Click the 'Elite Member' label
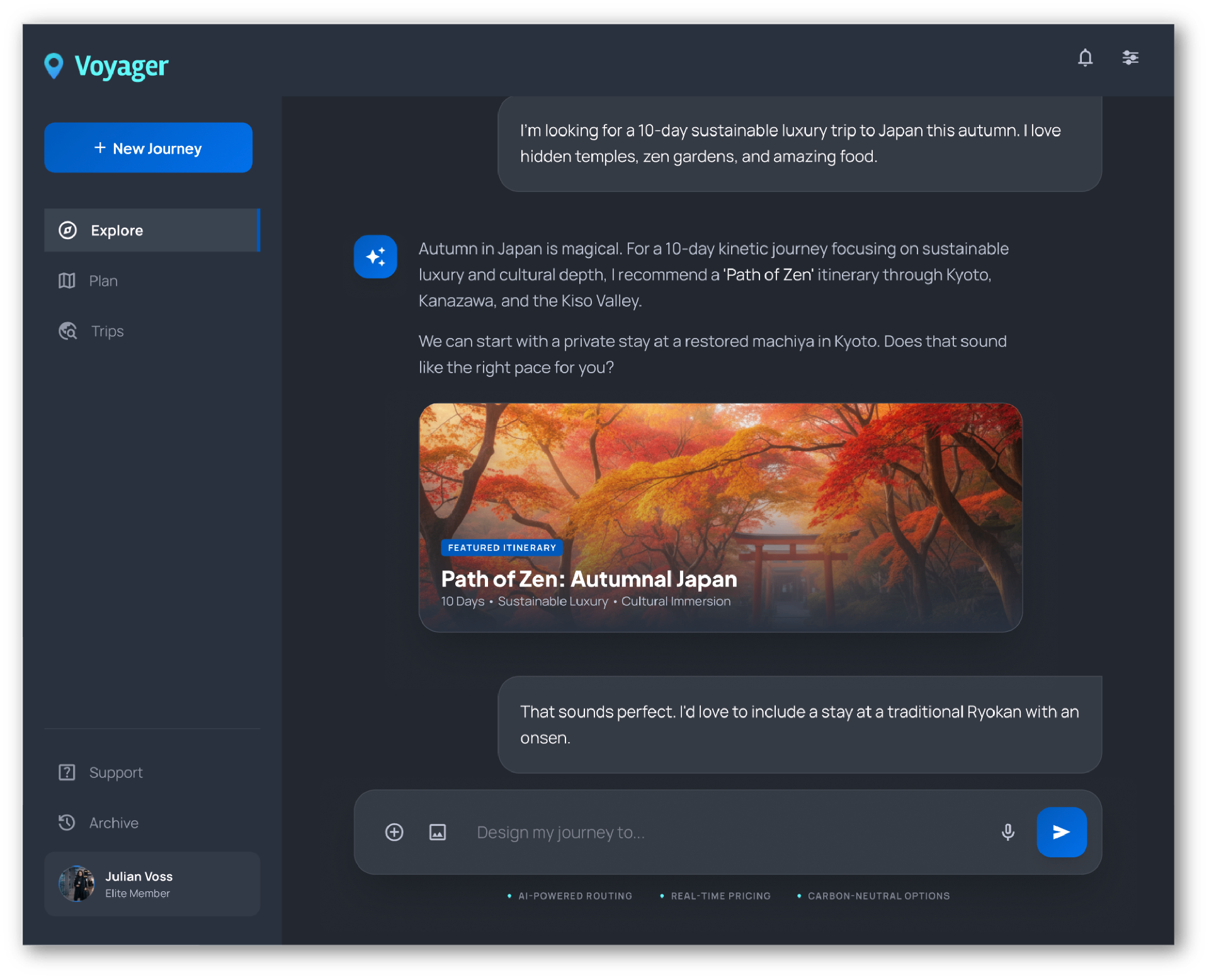Image resolution: width=1209 pixels, height=980 pixels. [137, 893]
